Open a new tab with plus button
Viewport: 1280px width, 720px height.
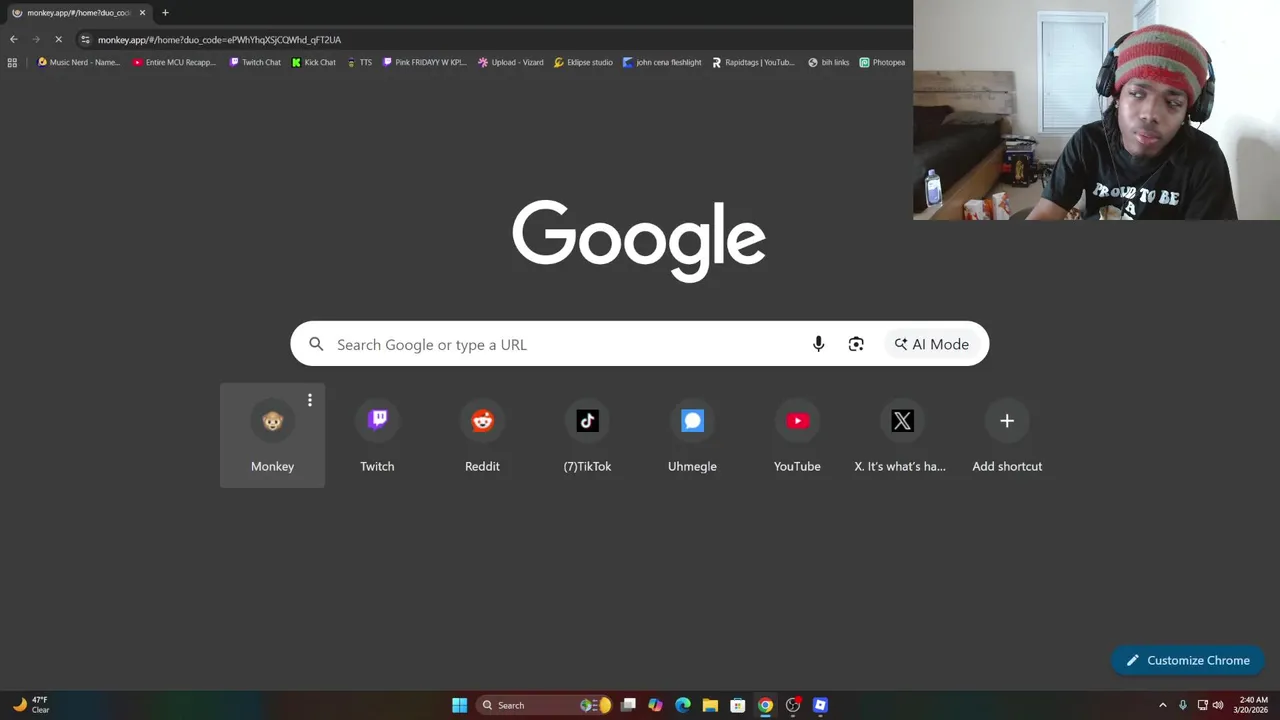click(165, 13)
